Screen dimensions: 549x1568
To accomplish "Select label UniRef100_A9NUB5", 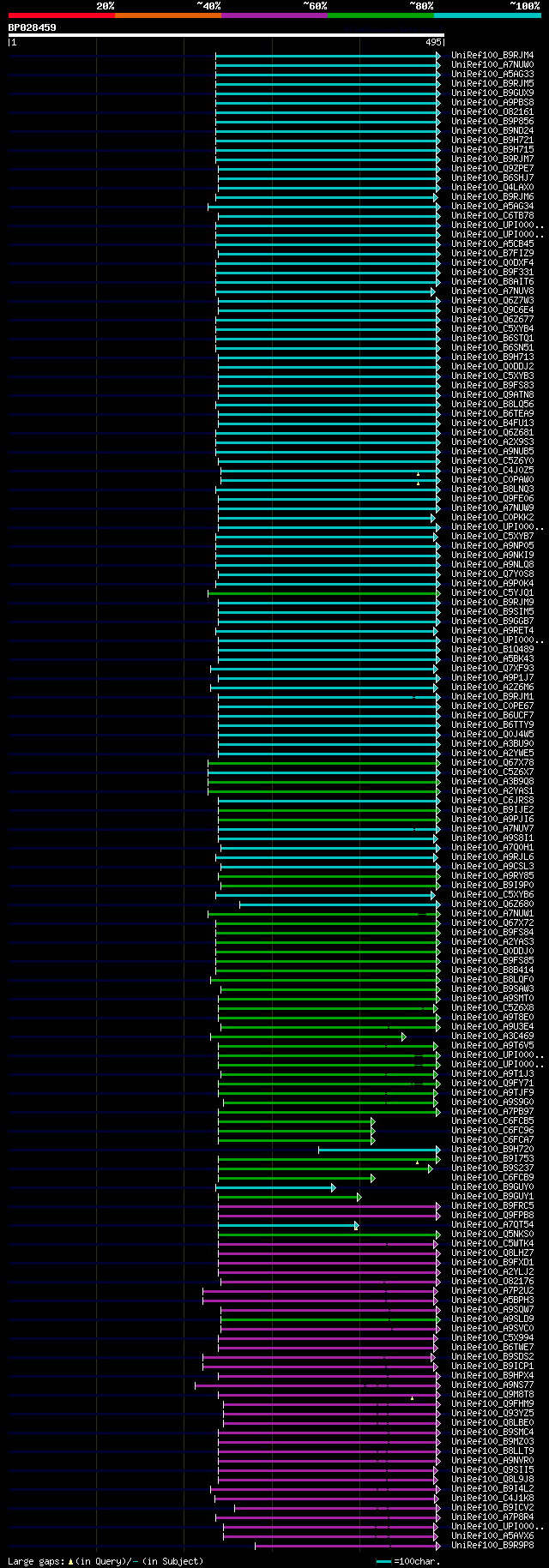I will click(x=492, y=452).
